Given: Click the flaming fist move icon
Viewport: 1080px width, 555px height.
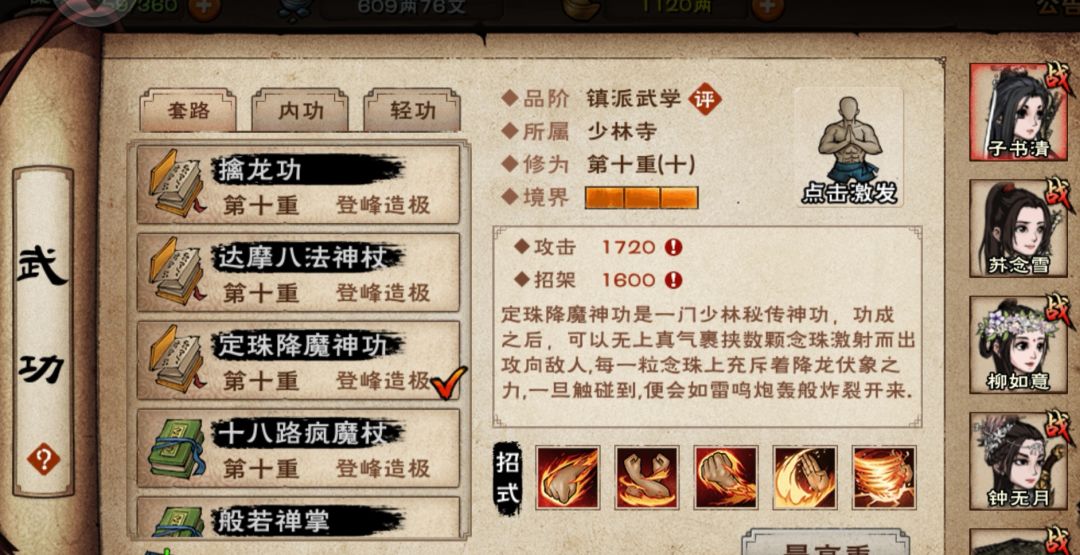Looking at the screenshot, I should 568,477.
